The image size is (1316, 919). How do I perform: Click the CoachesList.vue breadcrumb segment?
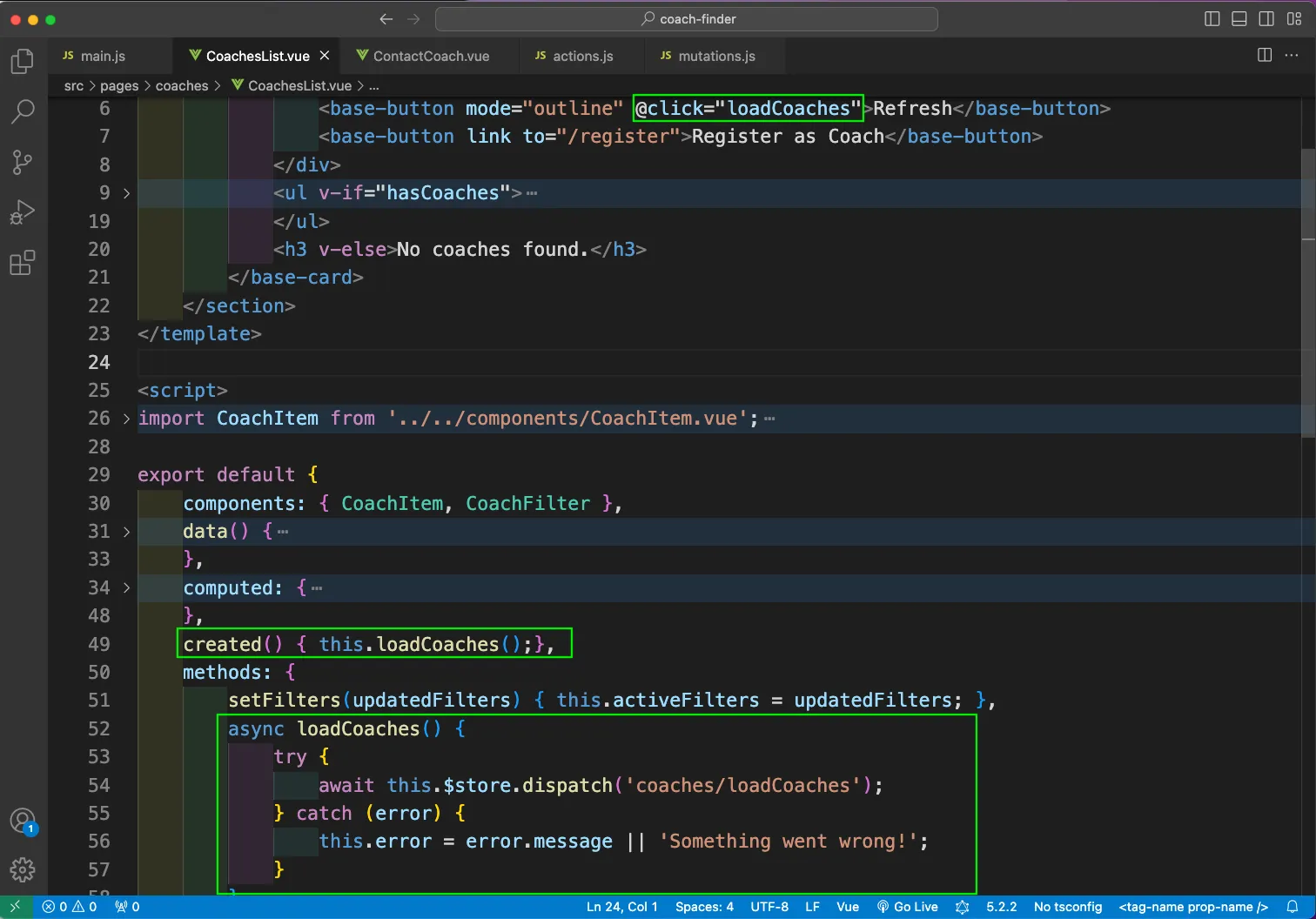(x=292, y=85)
